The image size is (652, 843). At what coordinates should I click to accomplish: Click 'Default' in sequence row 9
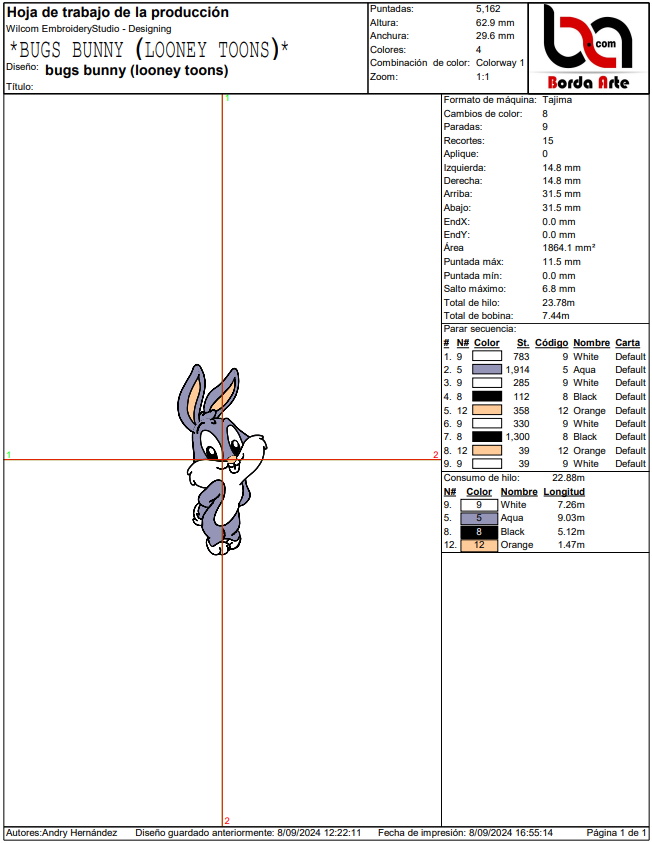point(630,463)
